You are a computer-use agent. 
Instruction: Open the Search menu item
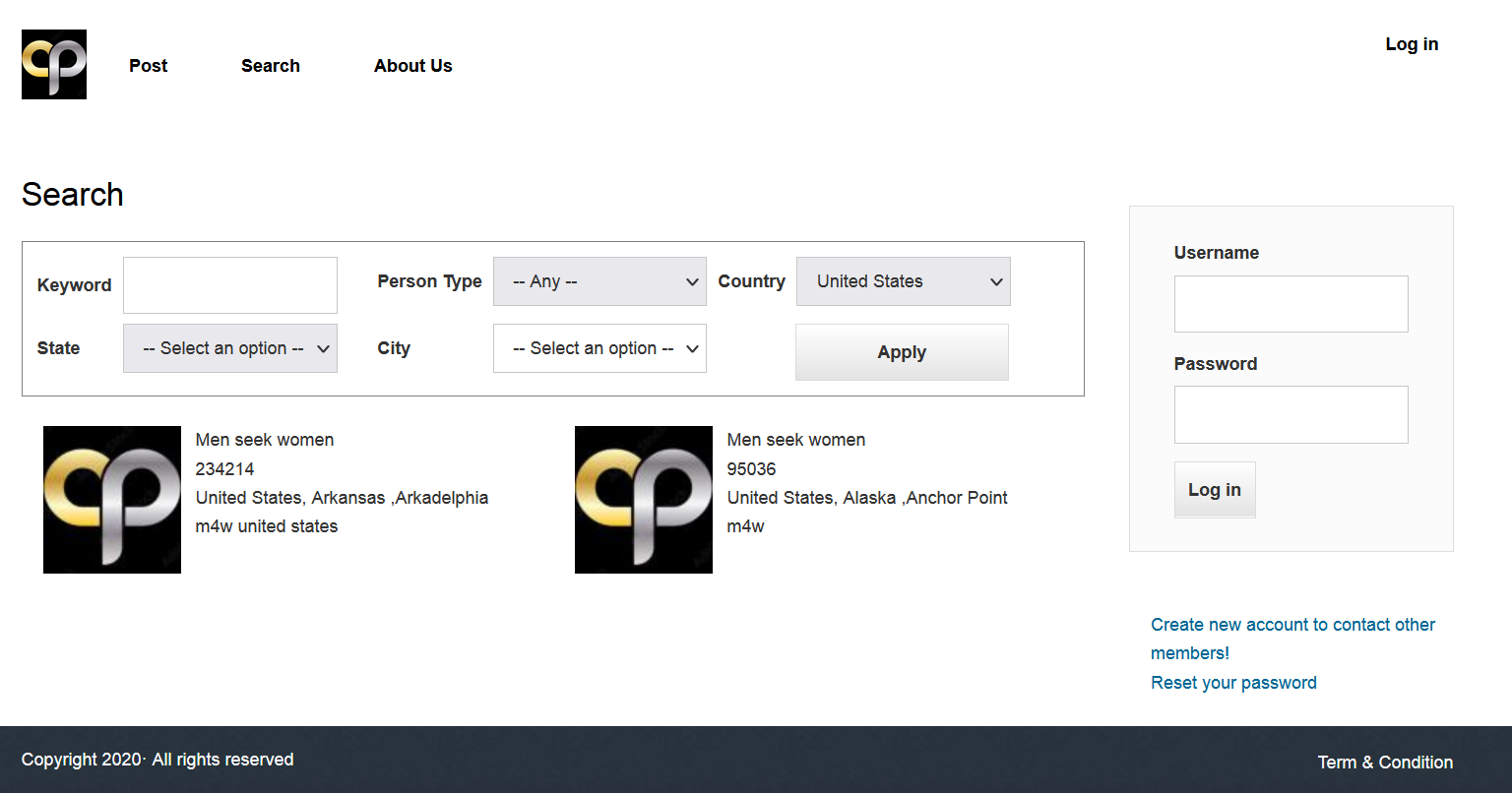tap(271, 66)
